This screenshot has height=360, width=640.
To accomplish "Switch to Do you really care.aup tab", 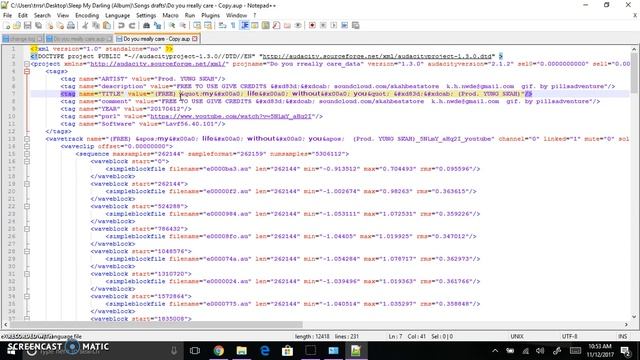I will click(x=79, y=39).
